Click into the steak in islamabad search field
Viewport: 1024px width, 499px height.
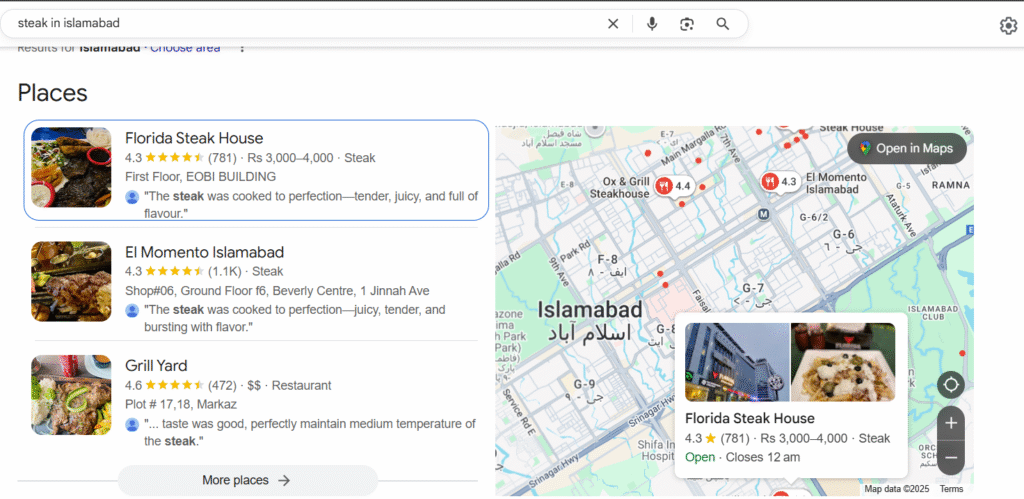300,23
